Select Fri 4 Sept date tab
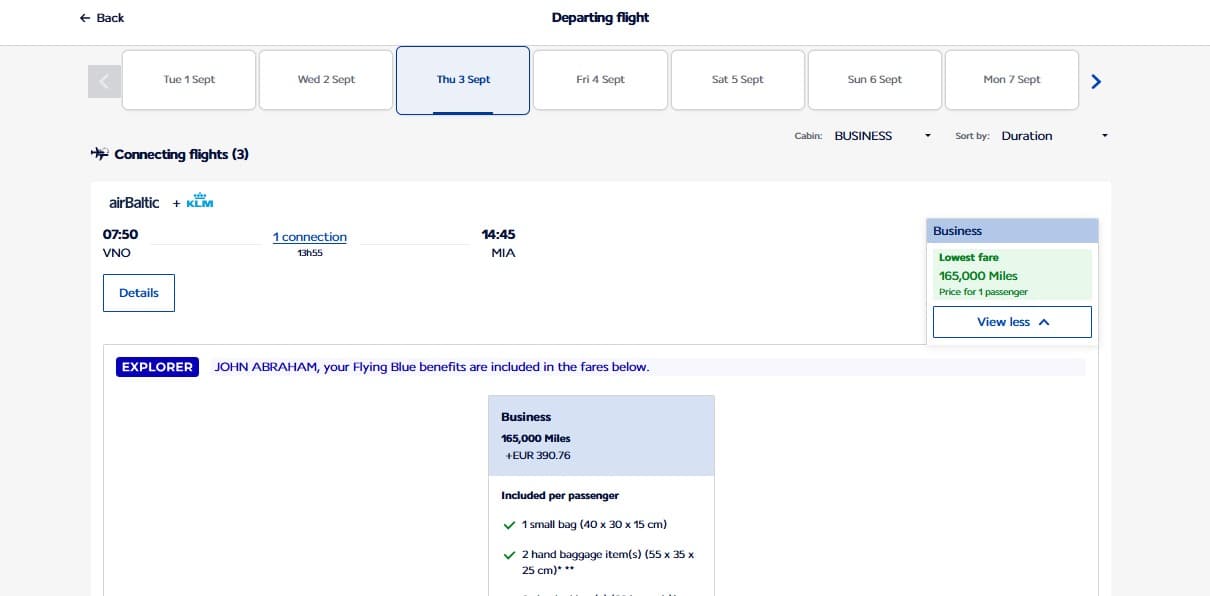The height and width of the screenshot is (596, 1210). [600, 80]
